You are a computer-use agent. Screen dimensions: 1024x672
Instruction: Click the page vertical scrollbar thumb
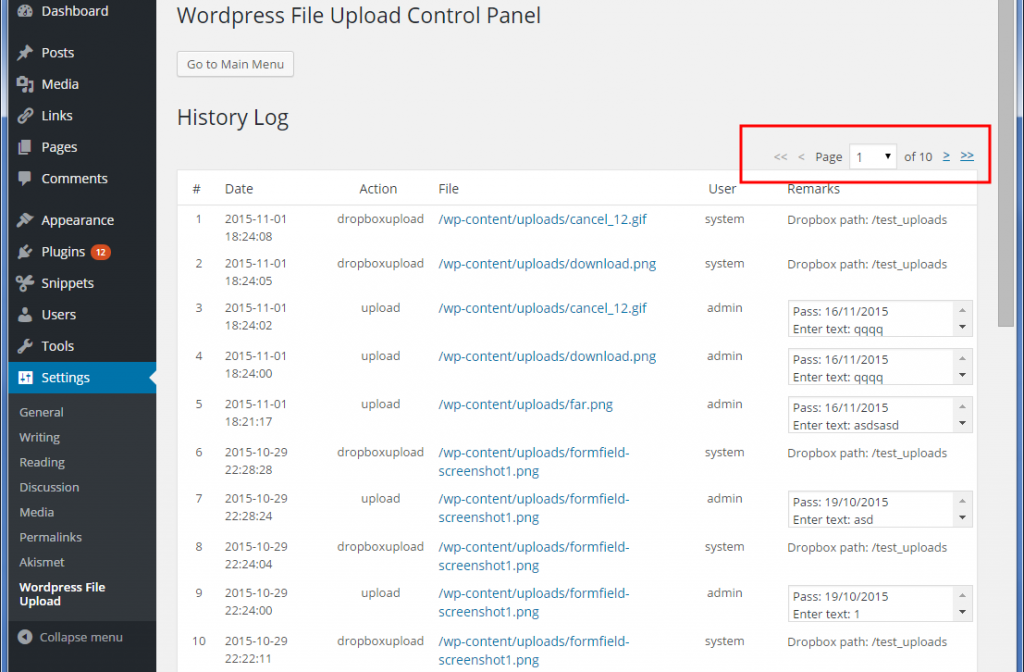1006,163
